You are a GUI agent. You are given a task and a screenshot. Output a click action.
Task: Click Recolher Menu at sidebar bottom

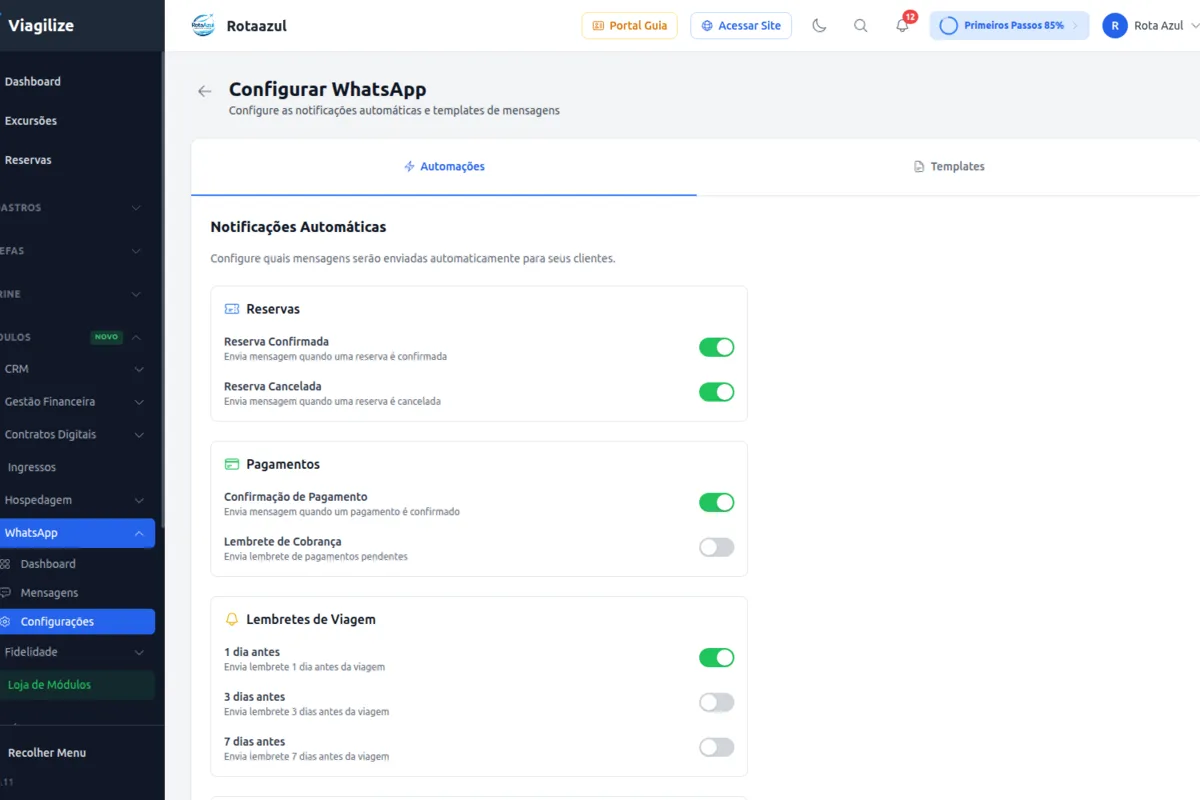(x=47, y=753)
